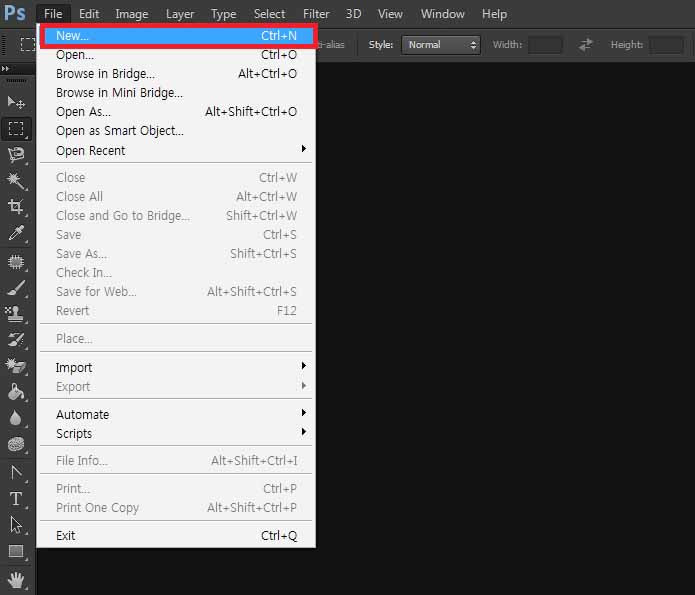Viewport: 695px width, 595px height.
Task: Expand the toolbox double-arrow toggle
Action: pyautogui.click(x=5, y=68)
